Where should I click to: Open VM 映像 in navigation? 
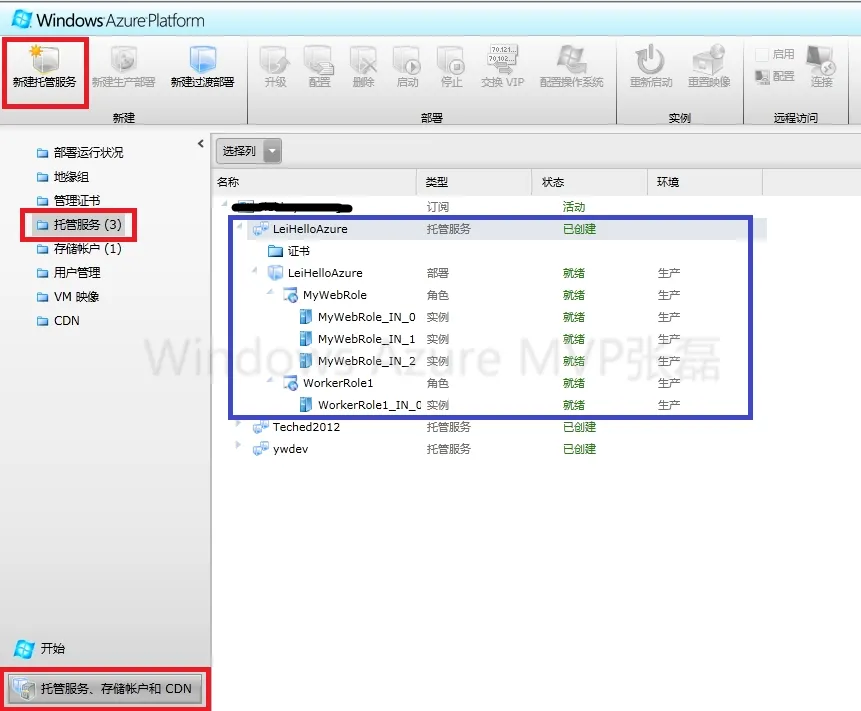[x=68, y=297]
